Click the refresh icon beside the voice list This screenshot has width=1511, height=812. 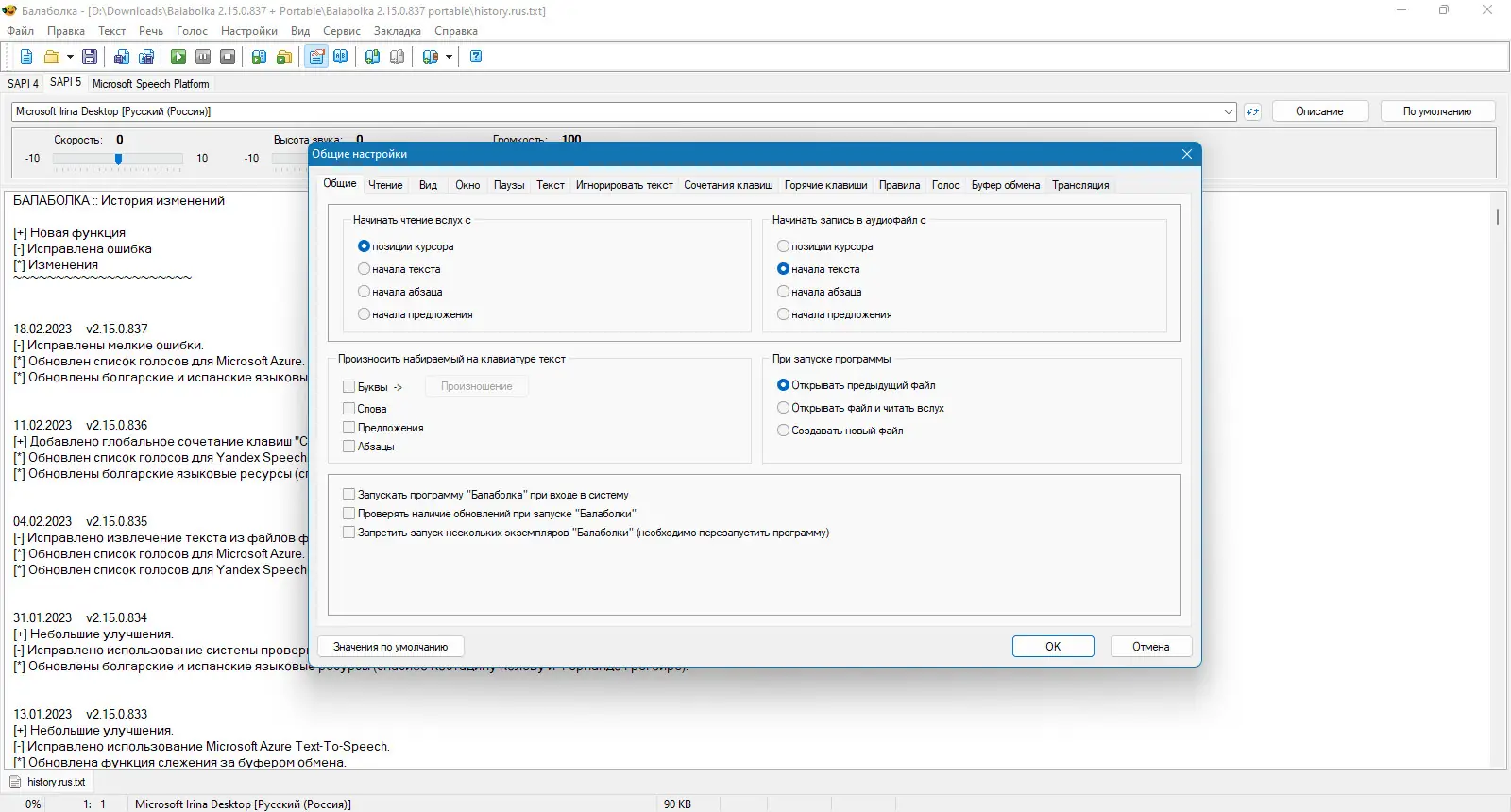(x=1252, y=111)
